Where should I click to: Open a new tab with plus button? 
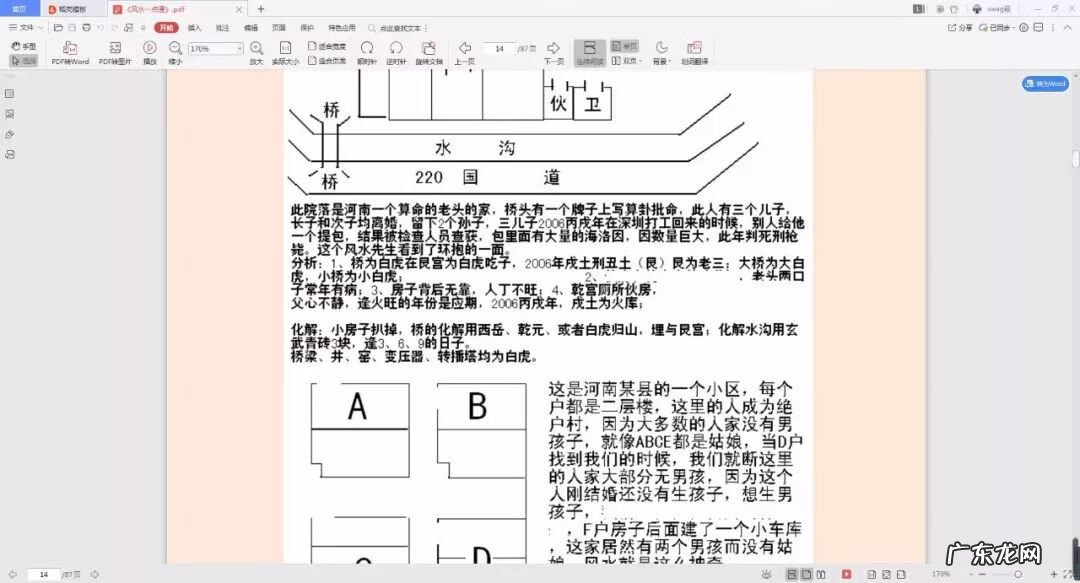(260, 9)
